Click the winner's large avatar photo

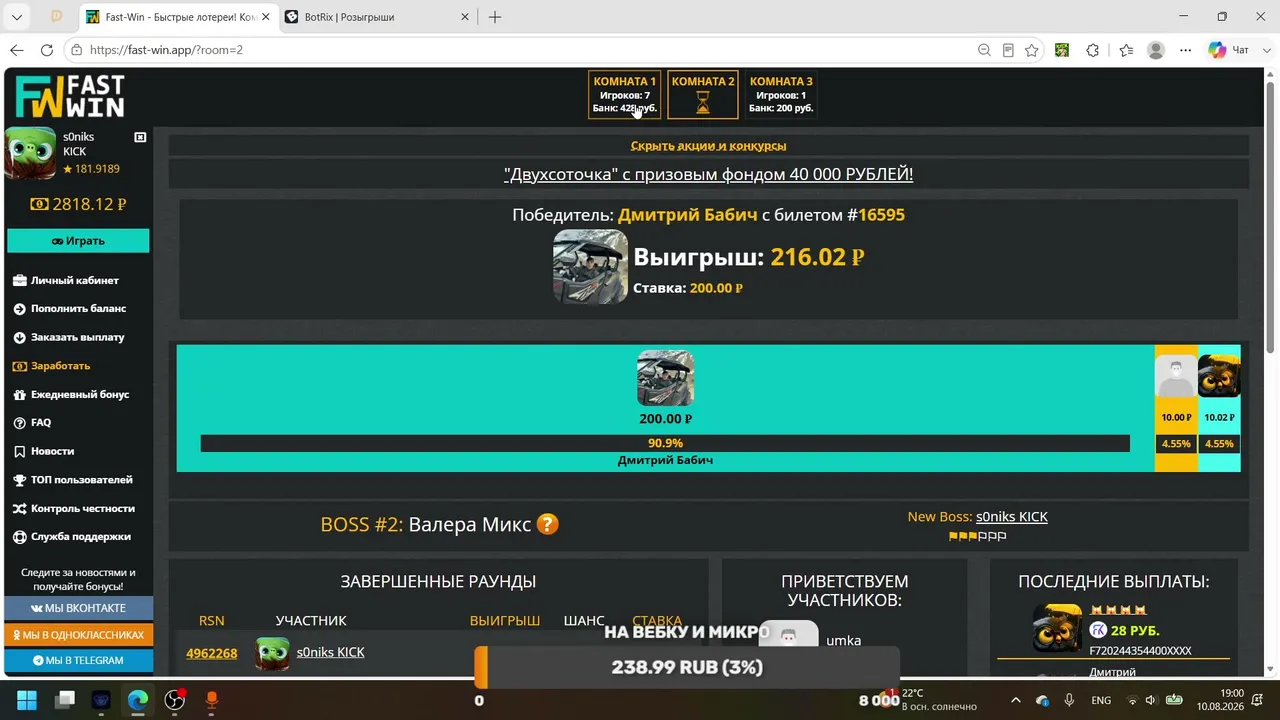tap(590, 267)
